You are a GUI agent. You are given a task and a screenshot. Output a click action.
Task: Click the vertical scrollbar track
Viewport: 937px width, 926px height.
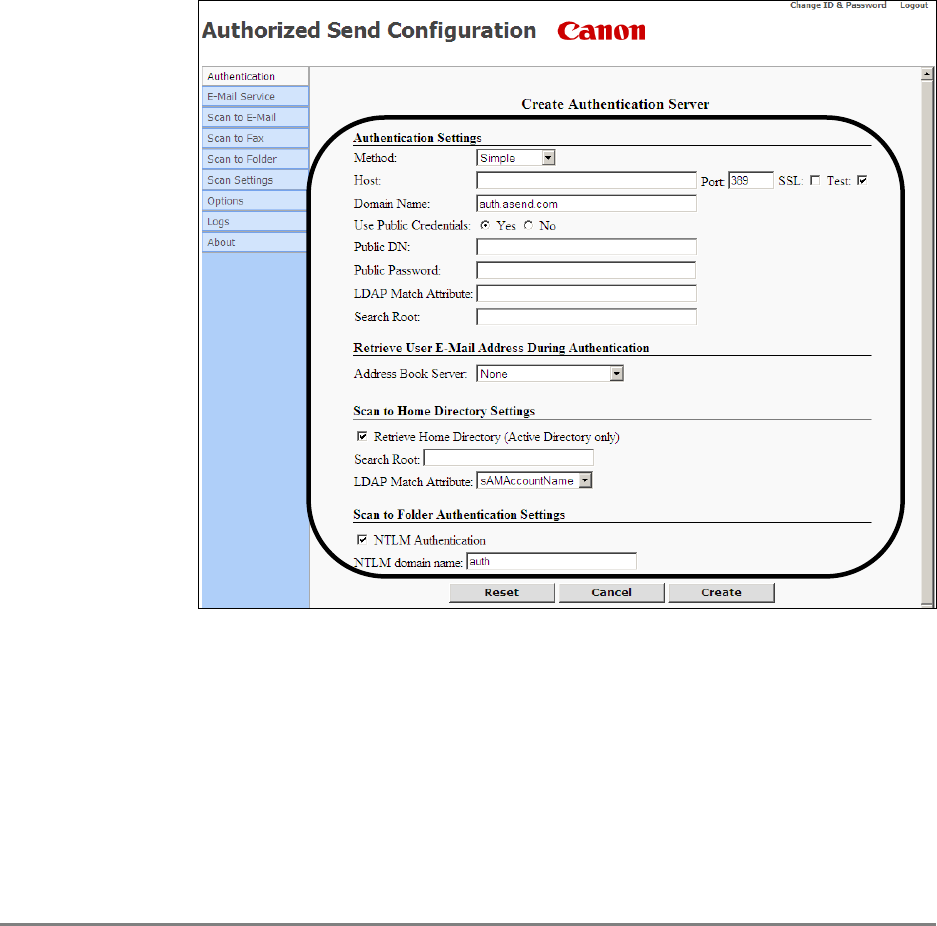click(x=927, y=344)
